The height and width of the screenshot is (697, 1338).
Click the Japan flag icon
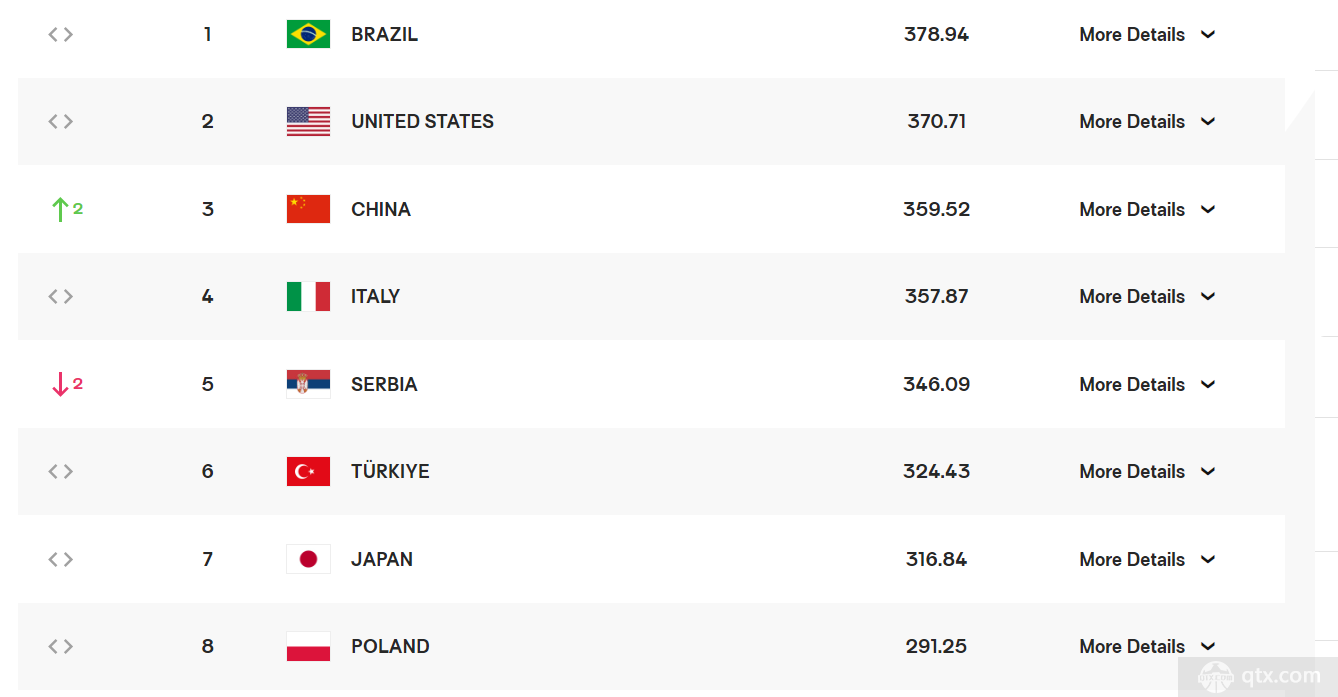coord(308,559)
